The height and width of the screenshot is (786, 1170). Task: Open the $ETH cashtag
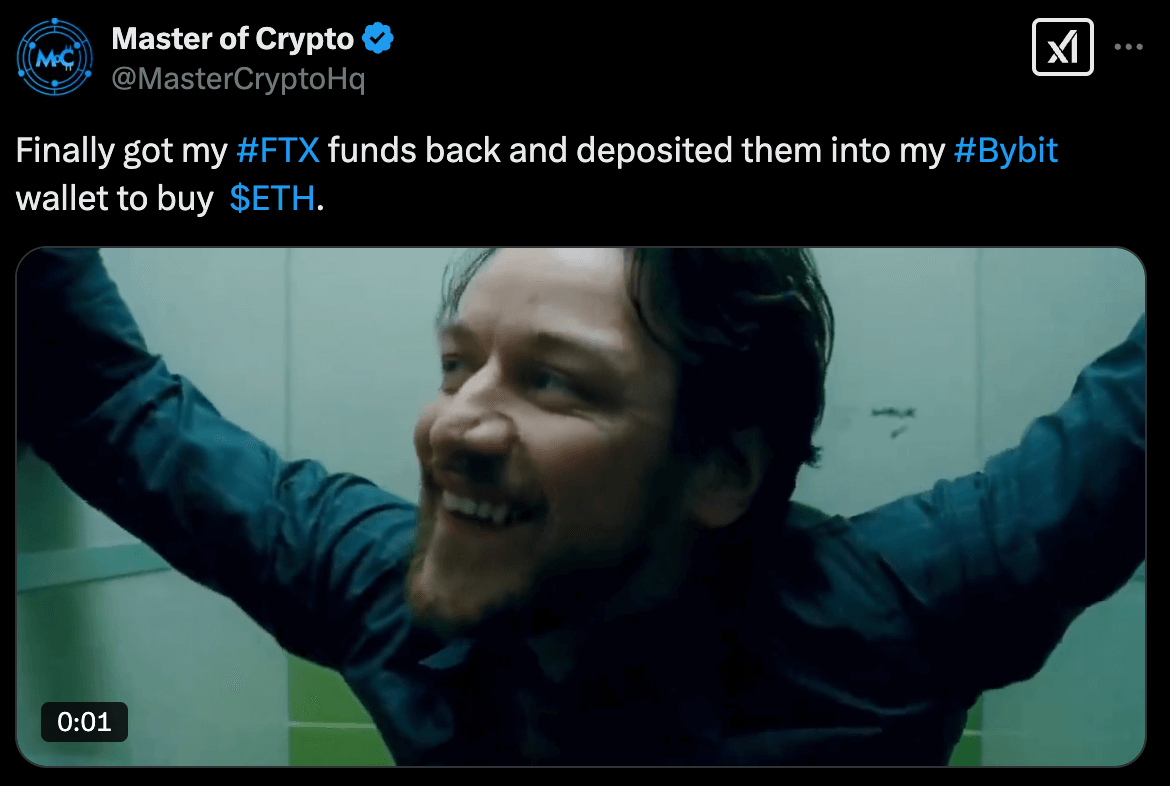point(272,199)
